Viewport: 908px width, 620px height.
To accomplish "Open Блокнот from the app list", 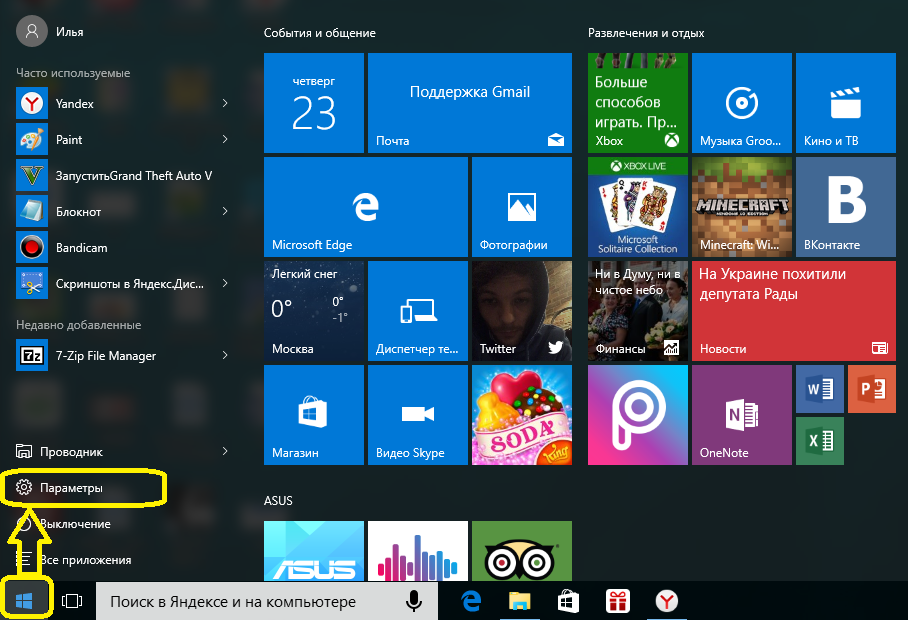I will pyautogui.click(x=122, y=212).
